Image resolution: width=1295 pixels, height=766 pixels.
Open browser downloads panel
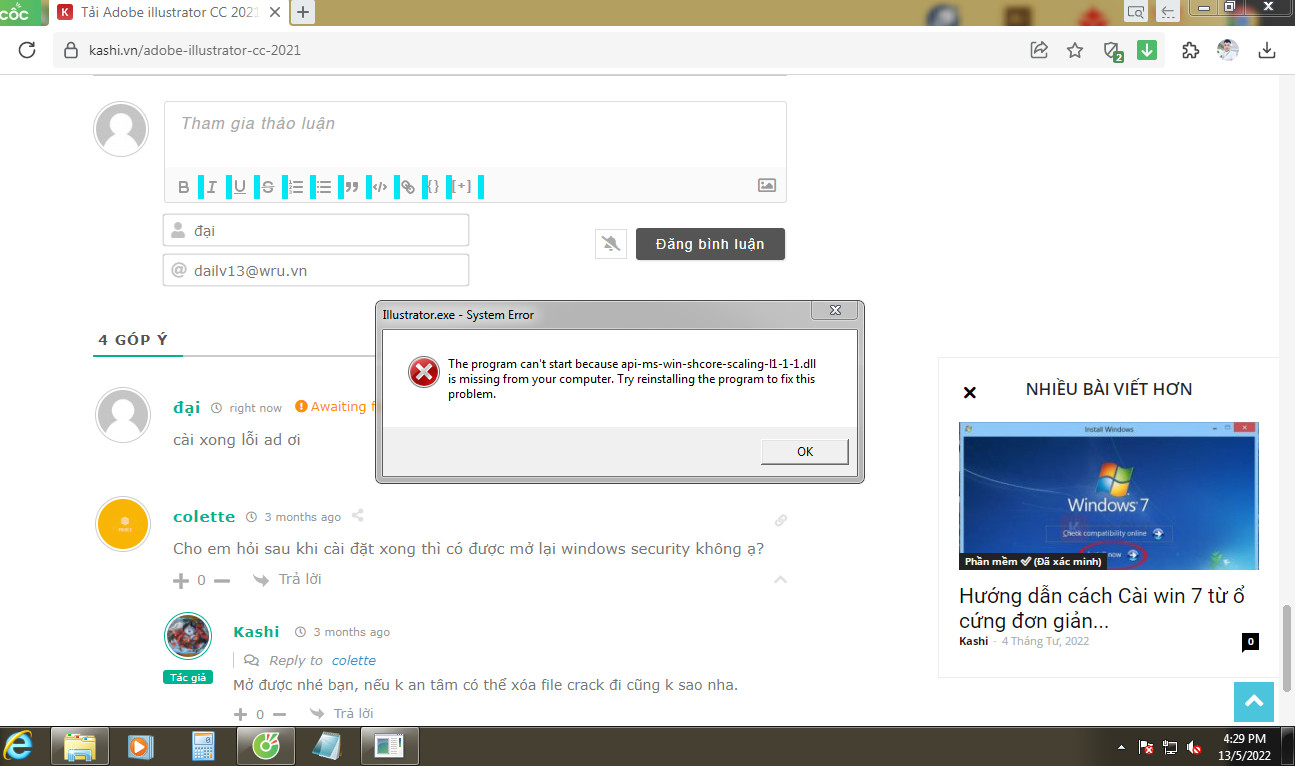(1267, 50)
